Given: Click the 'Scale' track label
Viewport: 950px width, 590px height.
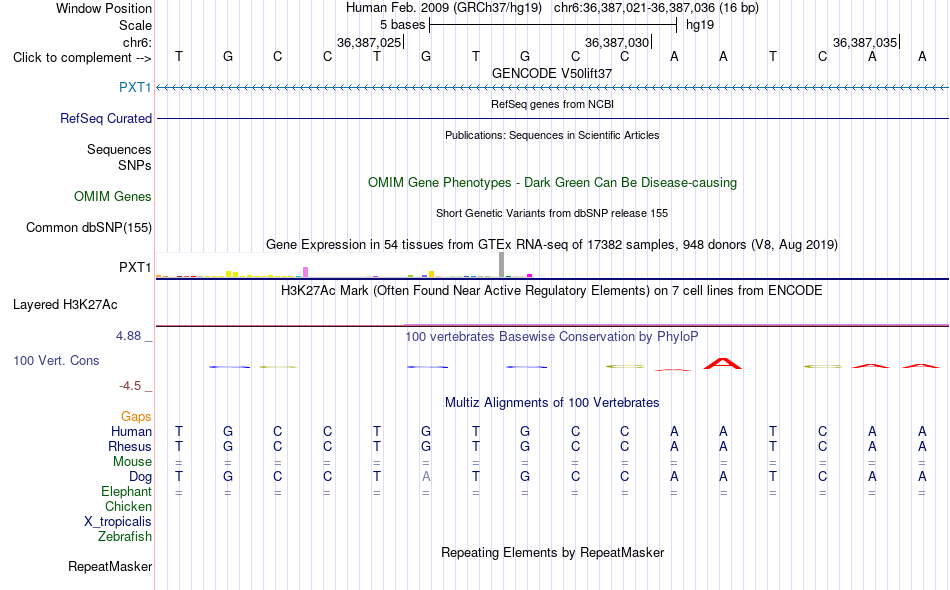Looking at the screenshot, I should pos(135,25).
